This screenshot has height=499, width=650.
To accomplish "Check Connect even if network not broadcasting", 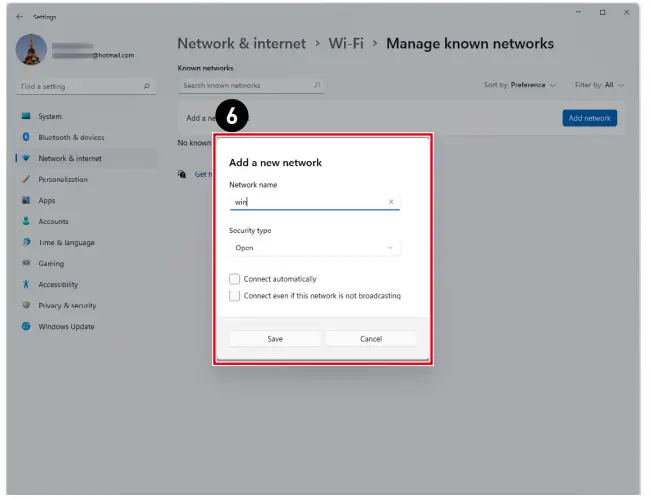I will [234, 296].
